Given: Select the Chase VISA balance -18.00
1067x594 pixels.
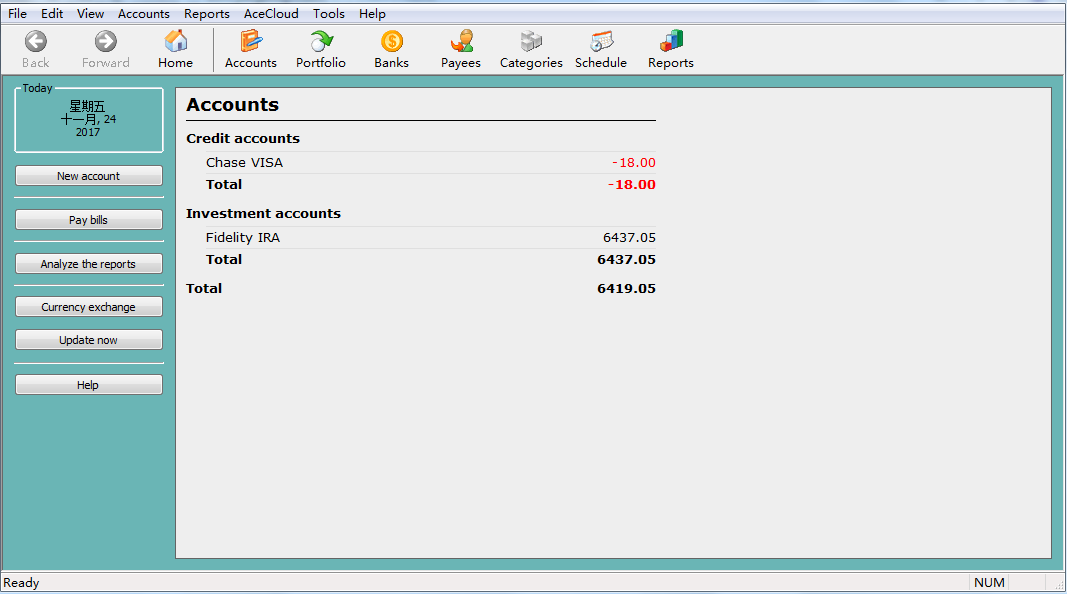Looking at the screenshot, I should point(634,163).
